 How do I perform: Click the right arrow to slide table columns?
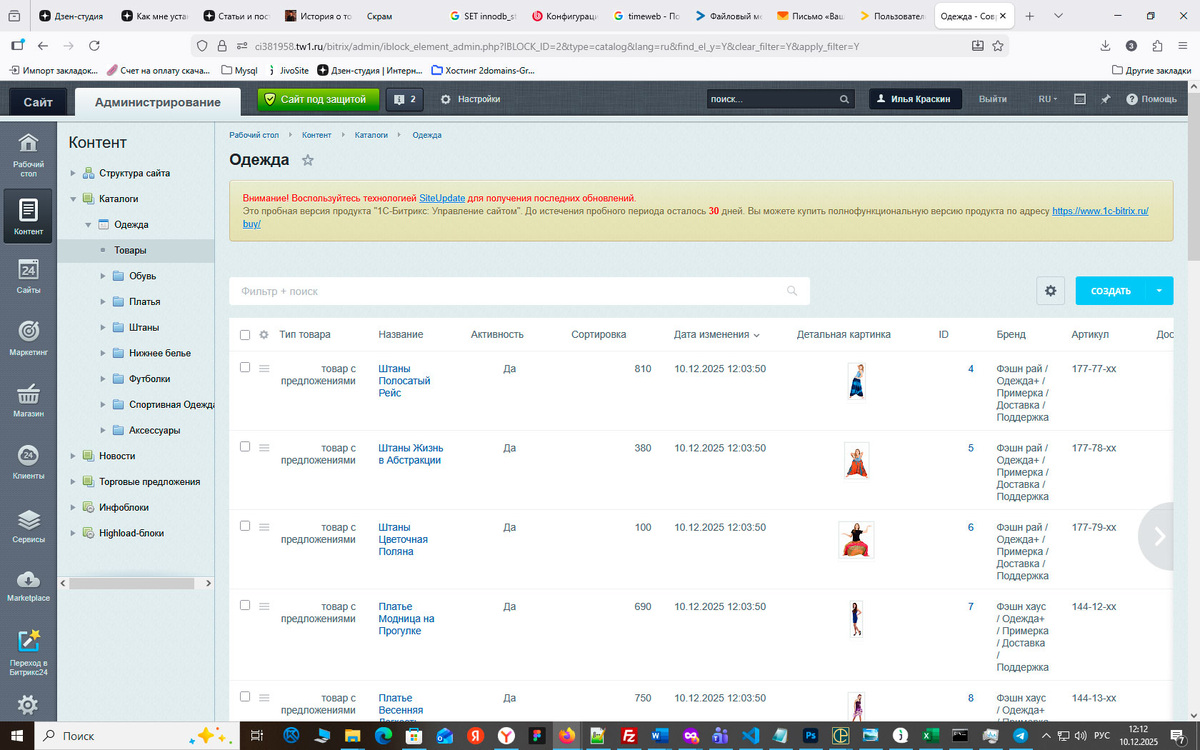point(1160,537)
